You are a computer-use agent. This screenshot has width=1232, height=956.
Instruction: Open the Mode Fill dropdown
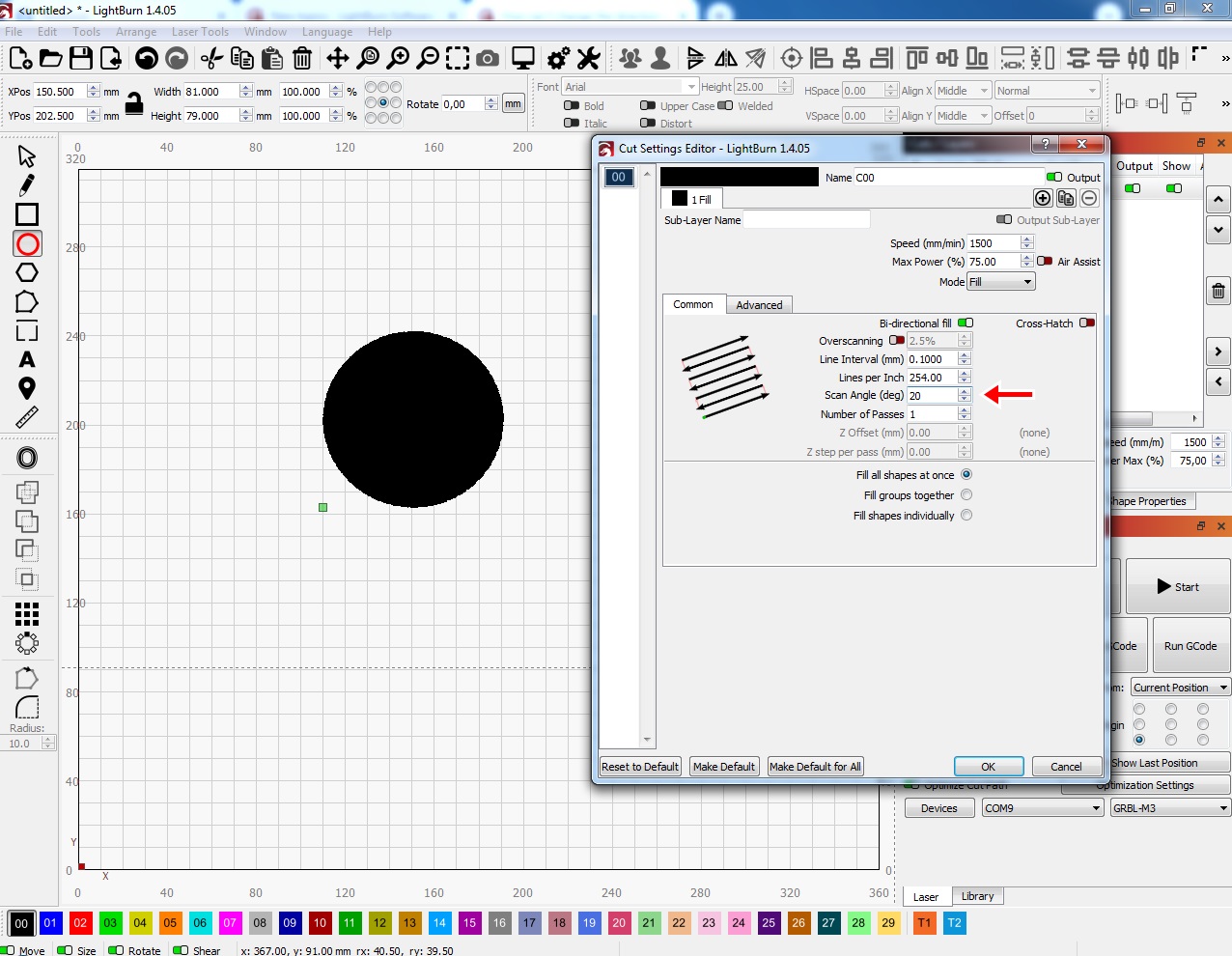click(x=1000, y=281)
